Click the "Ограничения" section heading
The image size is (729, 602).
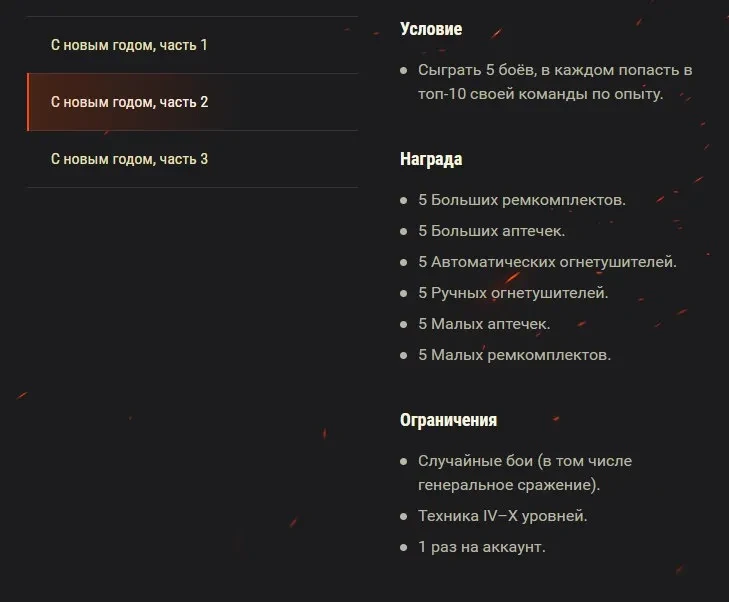[x=448, y=420]
